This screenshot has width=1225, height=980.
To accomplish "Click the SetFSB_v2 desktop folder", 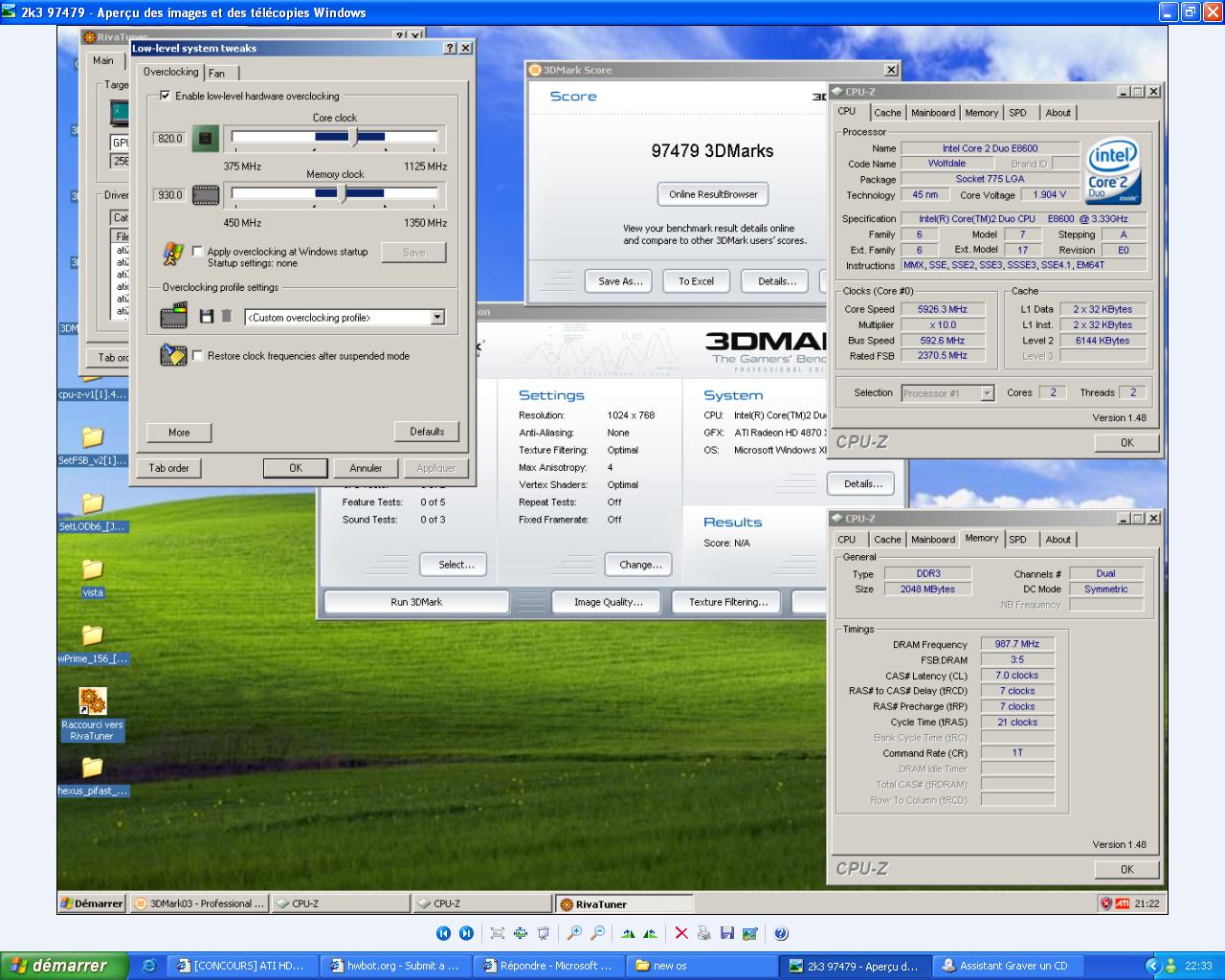I will pos(93,446).
